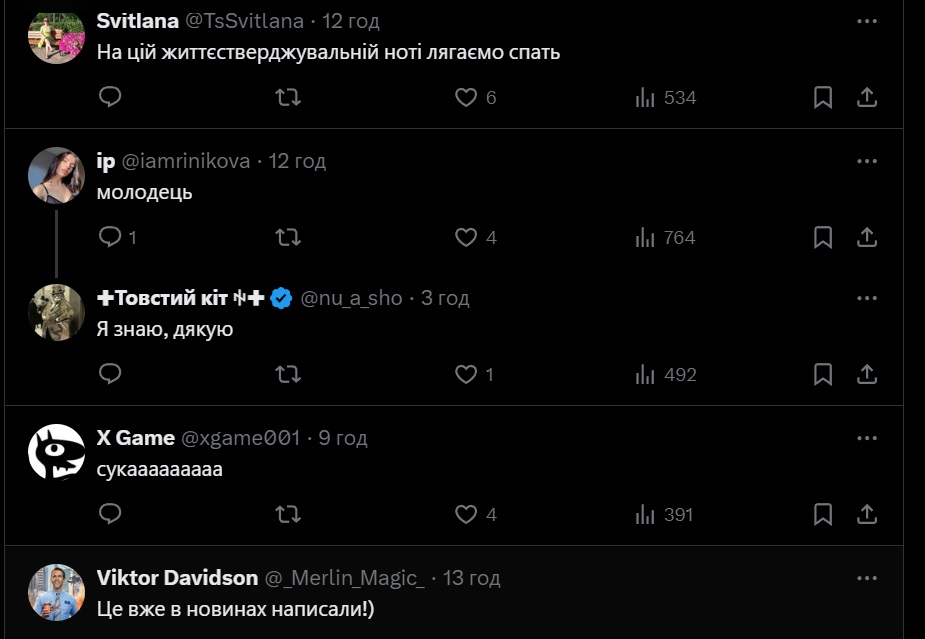
Task: Retweet the post by ip
Action: coord(288,237)
